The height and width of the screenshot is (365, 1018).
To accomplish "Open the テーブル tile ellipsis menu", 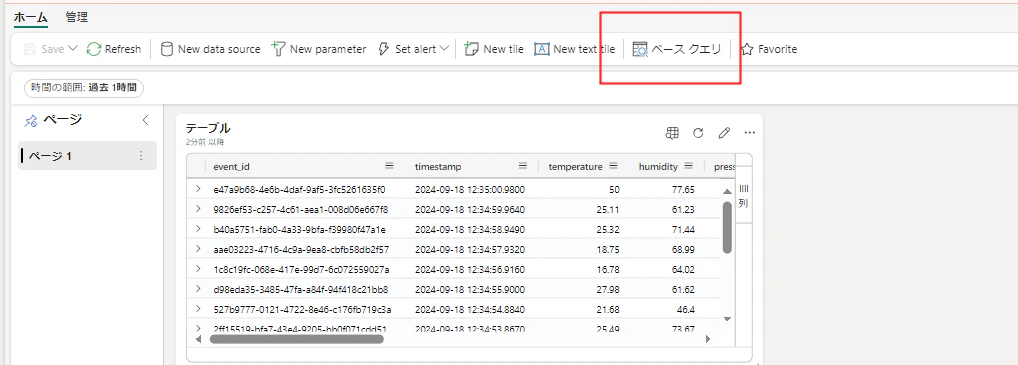I will pyautogui.click(x=750, y=133).
